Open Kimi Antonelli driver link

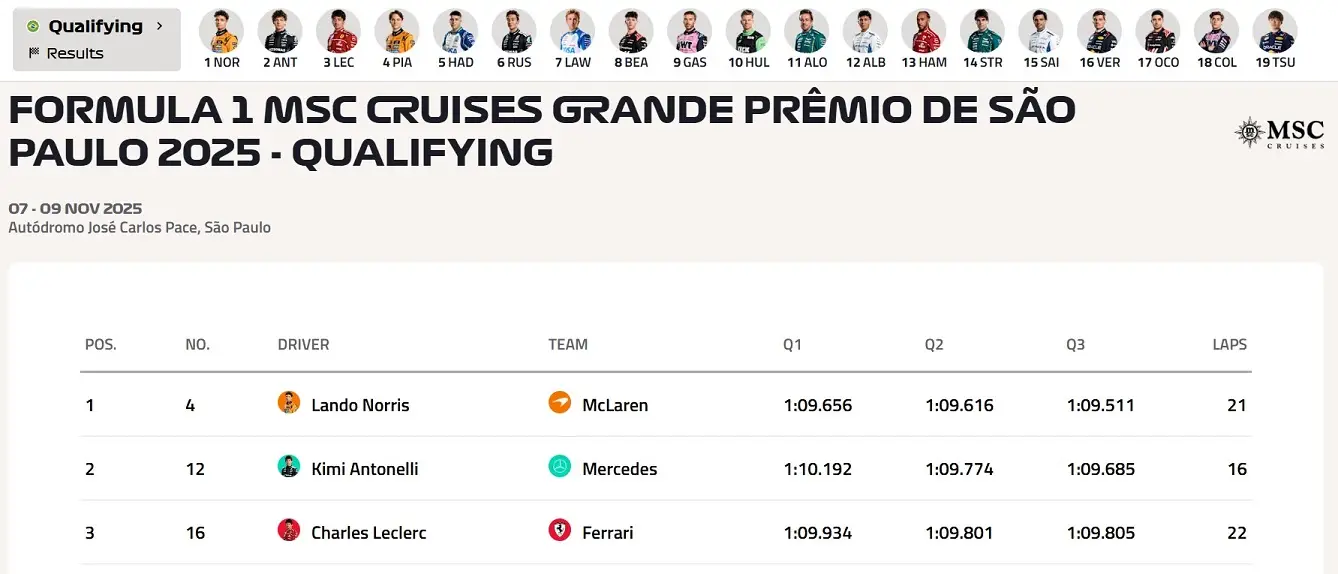pyautogui.click(x=364, y=469)
